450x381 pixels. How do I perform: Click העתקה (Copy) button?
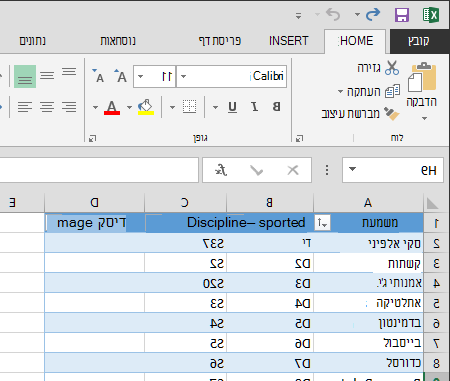[x=374, y=91]
